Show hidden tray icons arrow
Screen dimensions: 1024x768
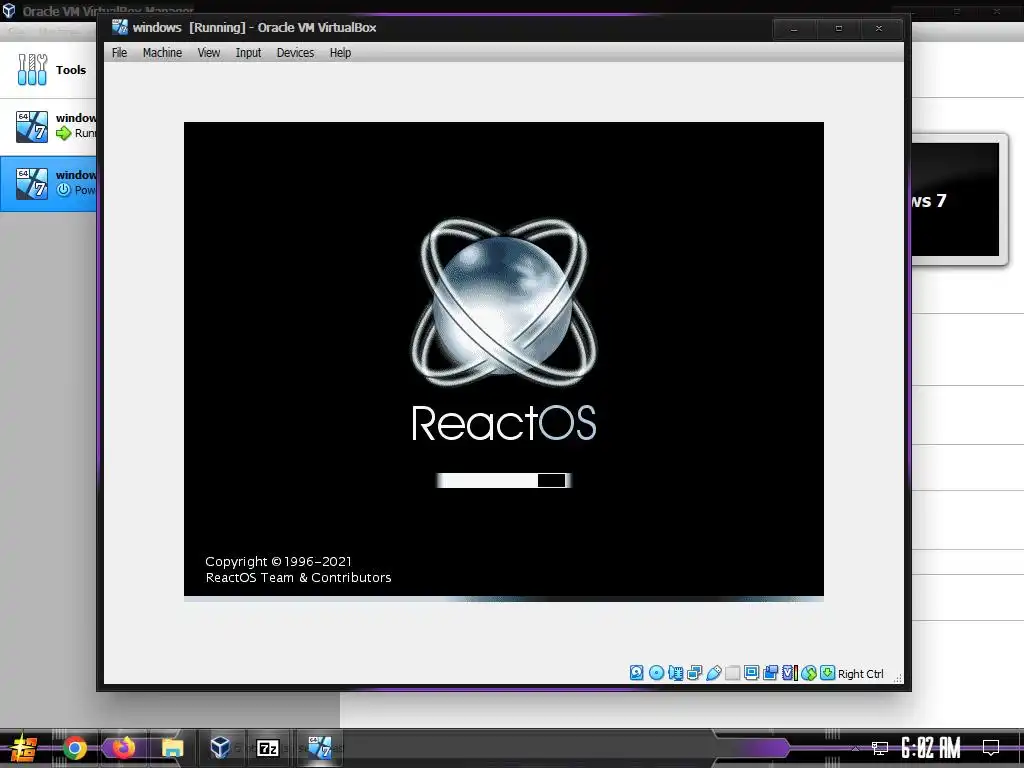pos(855,748)
